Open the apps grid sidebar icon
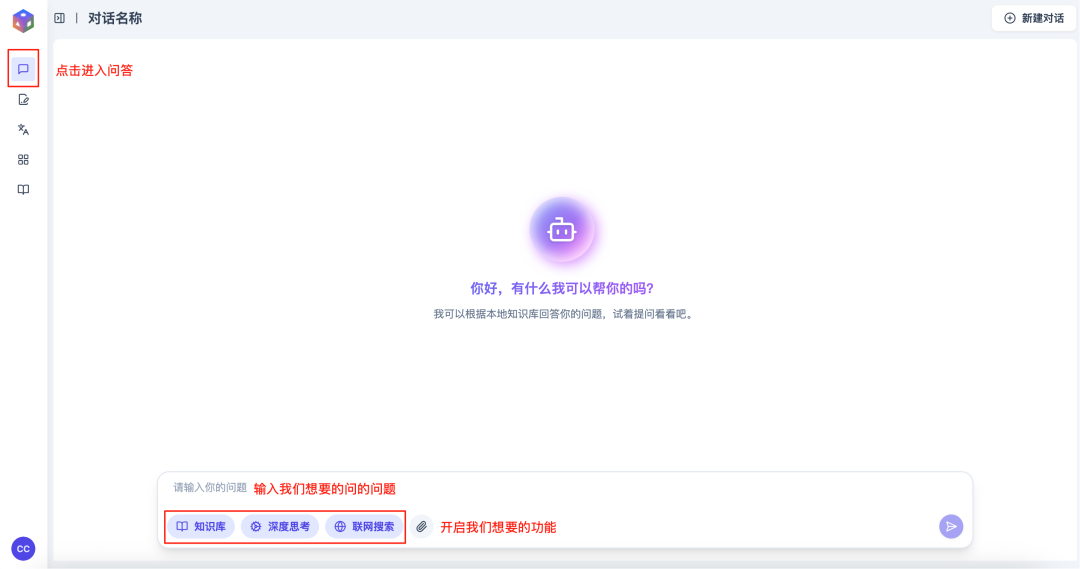Screen dimensions: 1080x569 (x=23, y=160)
